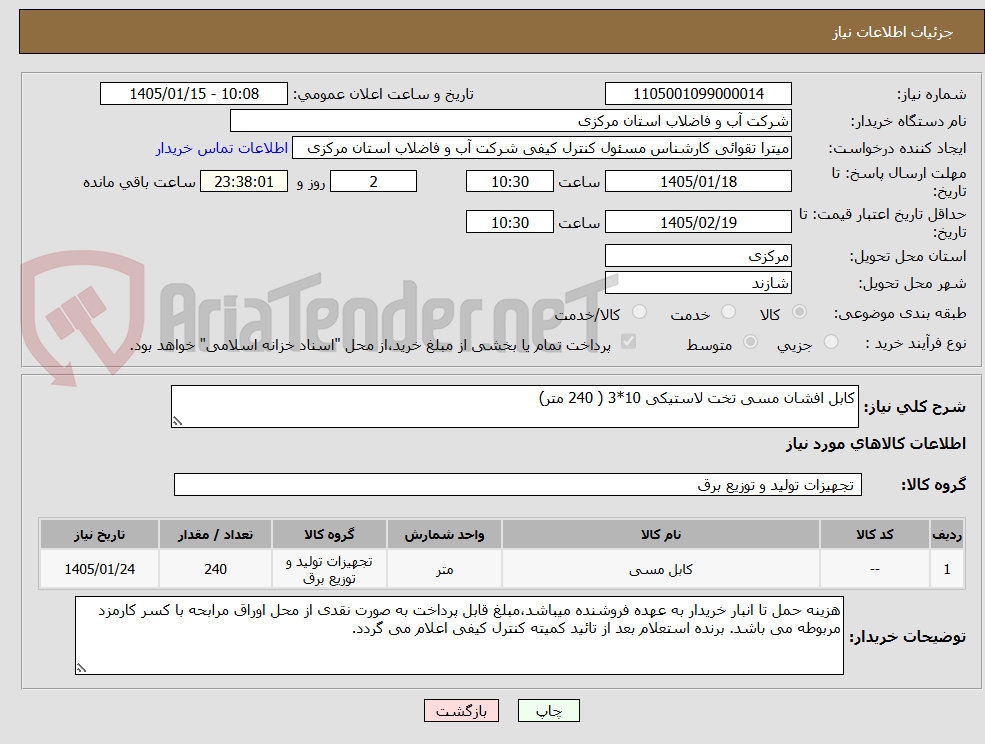Click the کابل مسی table cell
Screen dimensions: 985x744
pyautogui.click(x=660, y=569)
